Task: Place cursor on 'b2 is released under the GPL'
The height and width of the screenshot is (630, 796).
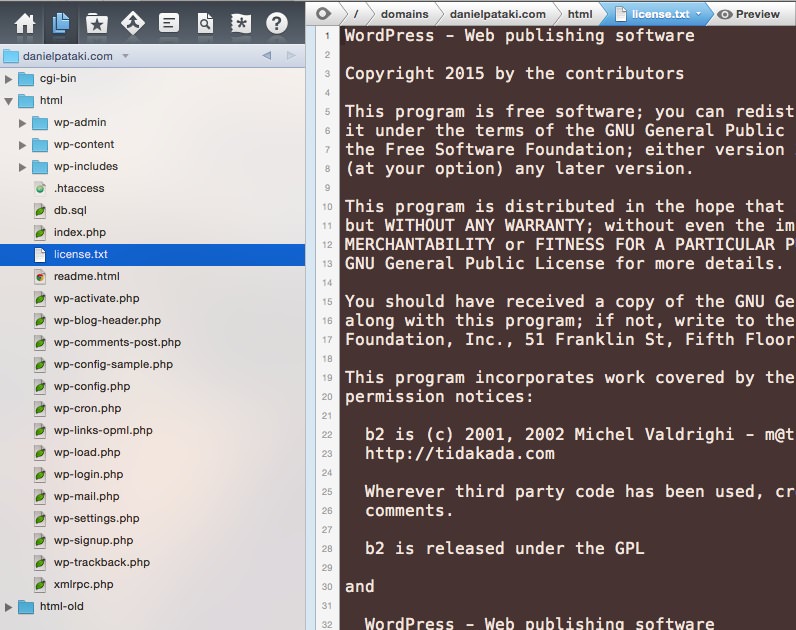Action: pos(504,548)
